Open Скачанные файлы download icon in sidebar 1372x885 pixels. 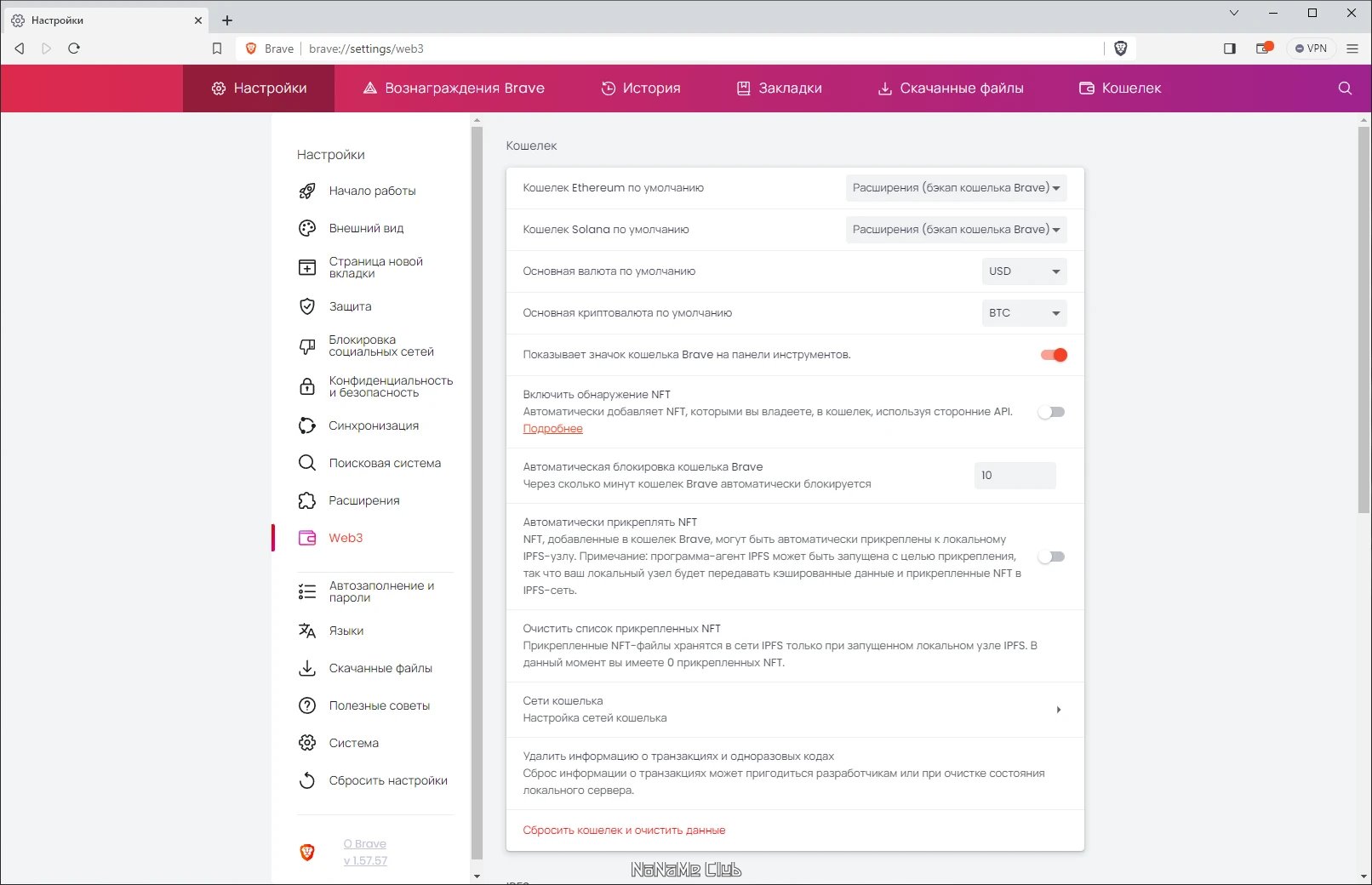[307, 668]
